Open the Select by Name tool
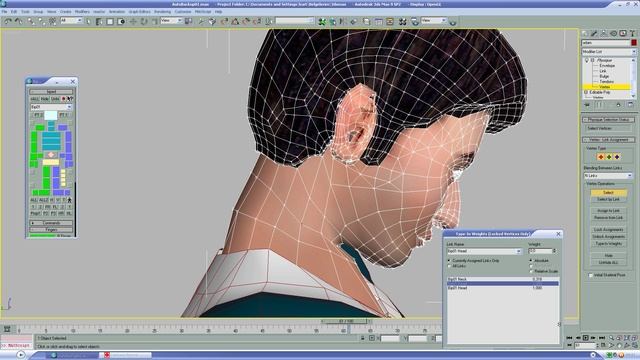Viewport: 640px width, 360px height. (x=99, y=21)
